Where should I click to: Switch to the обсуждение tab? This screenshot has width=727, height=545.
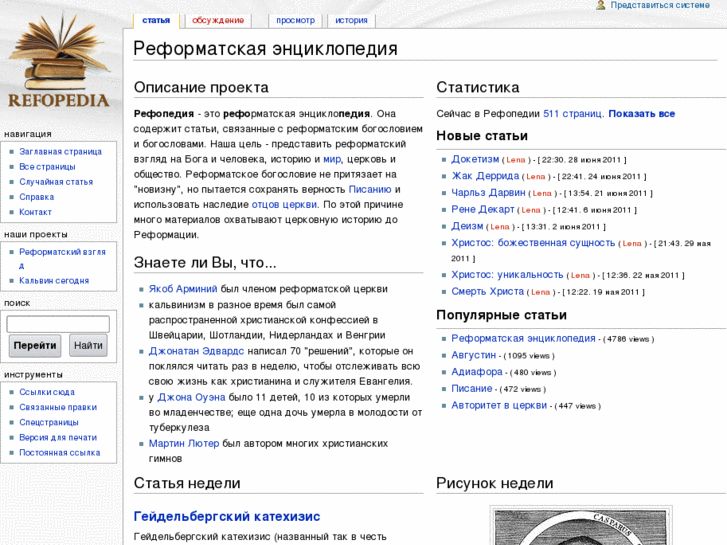click(218, 20)
